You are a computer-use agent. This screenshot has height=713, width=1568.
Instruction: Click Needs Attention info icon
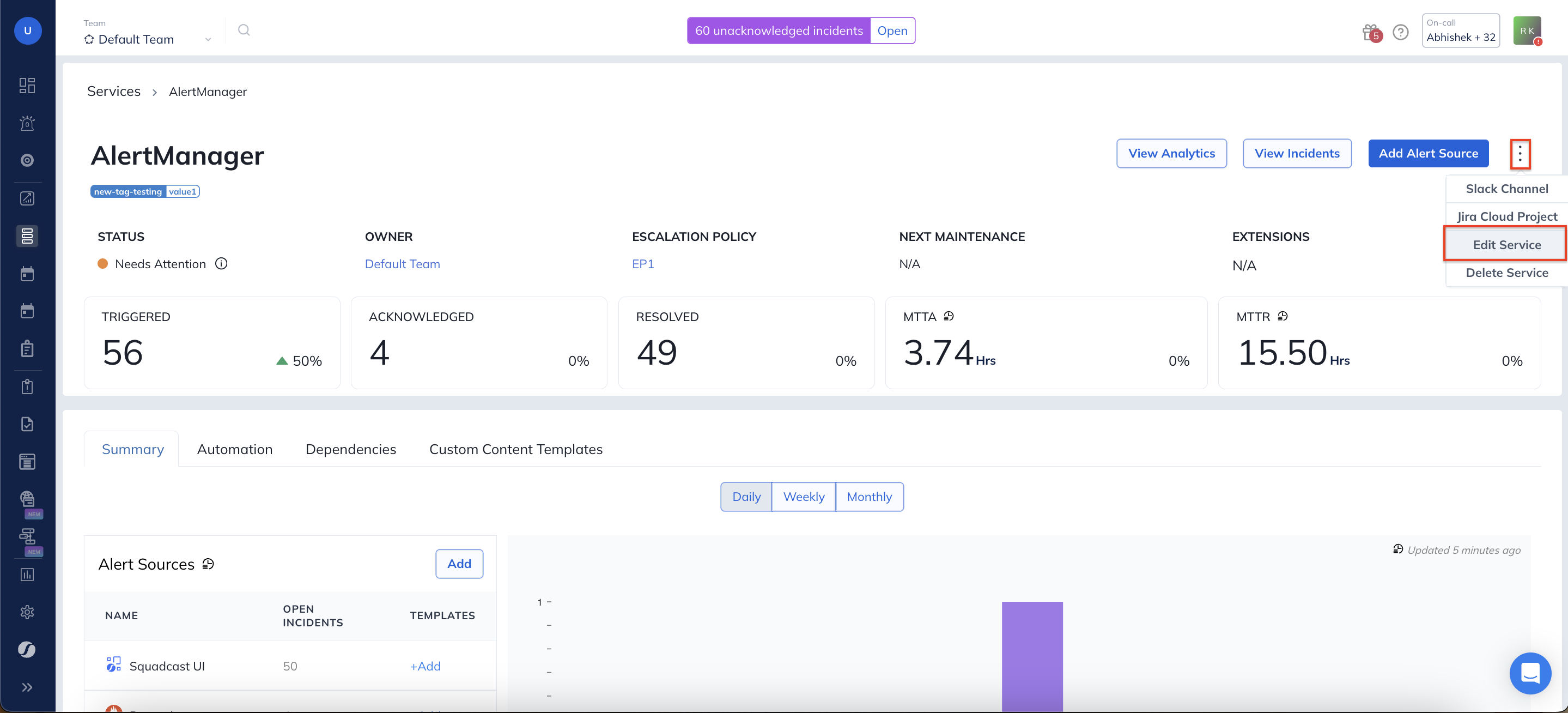222,264
